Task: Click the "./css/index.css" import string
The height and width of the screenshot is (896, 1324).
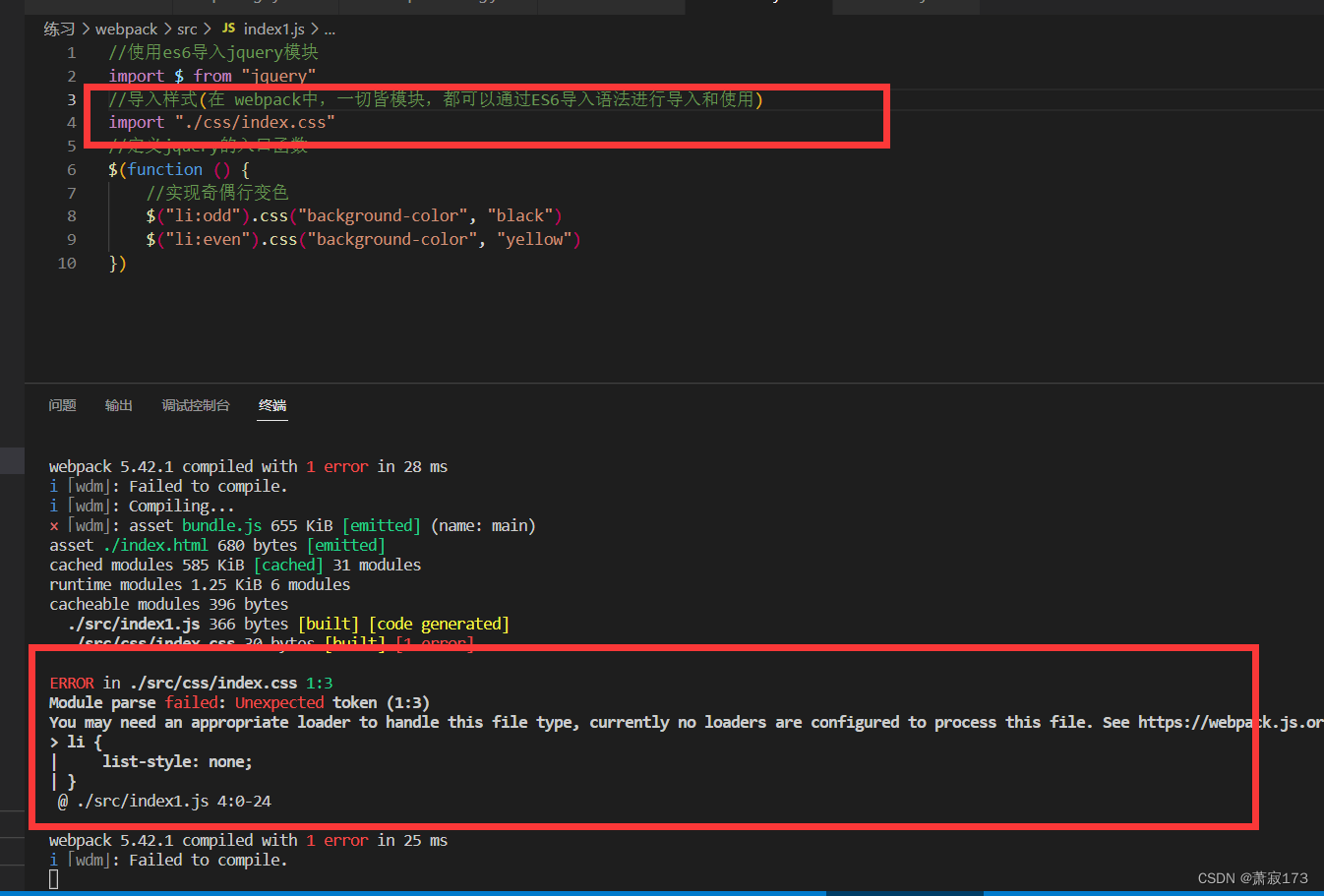Action: pyautogui.click(x=255, y=122)
